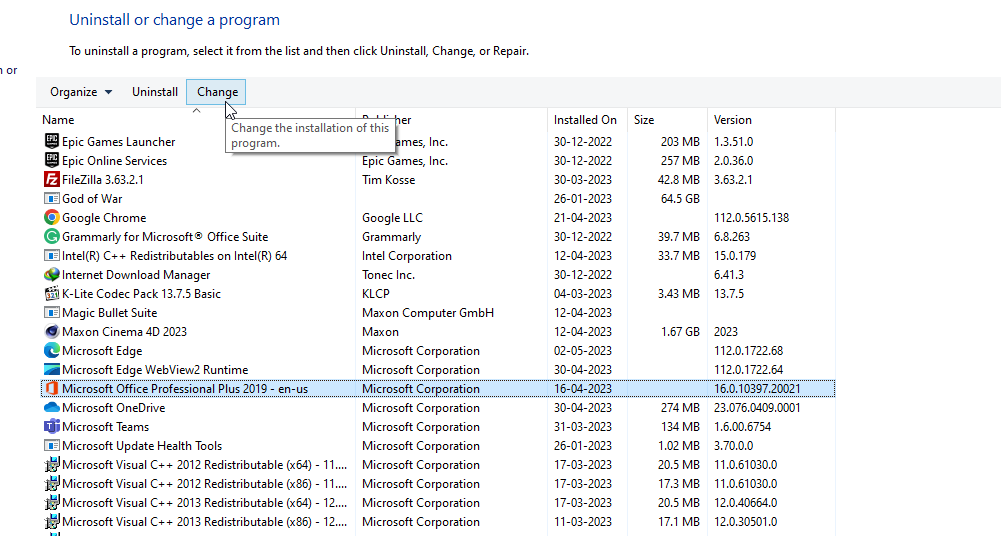Click the 16.0.10397.20021 version cell
The image size is (1001, 536).
click(x=756, y=389)
